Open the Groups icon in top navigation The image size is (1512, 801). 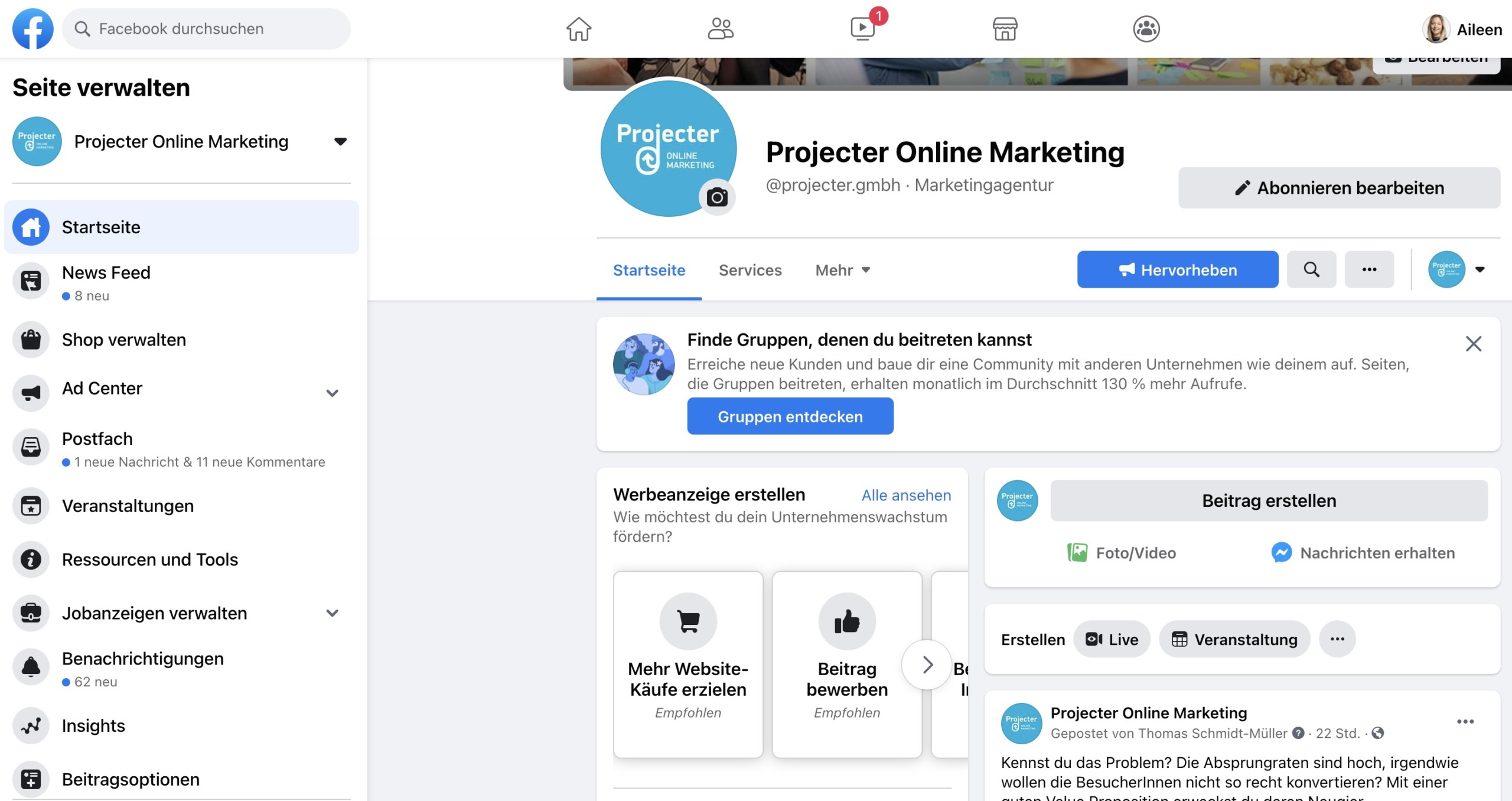pyautogui.click(x=1146, y=28)
